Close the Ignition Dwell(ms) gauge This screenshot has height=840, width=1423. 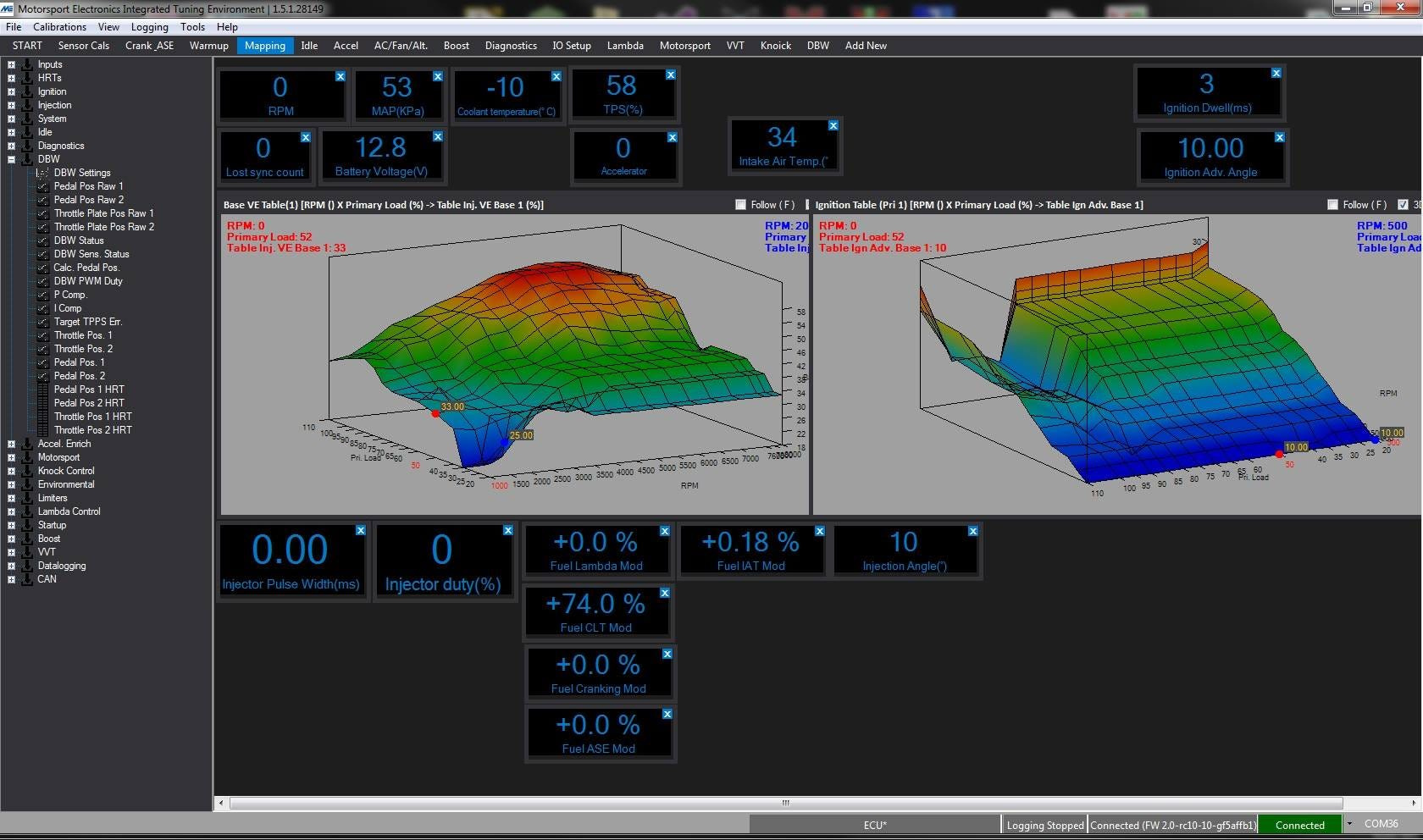click(x=1276, y=74)
